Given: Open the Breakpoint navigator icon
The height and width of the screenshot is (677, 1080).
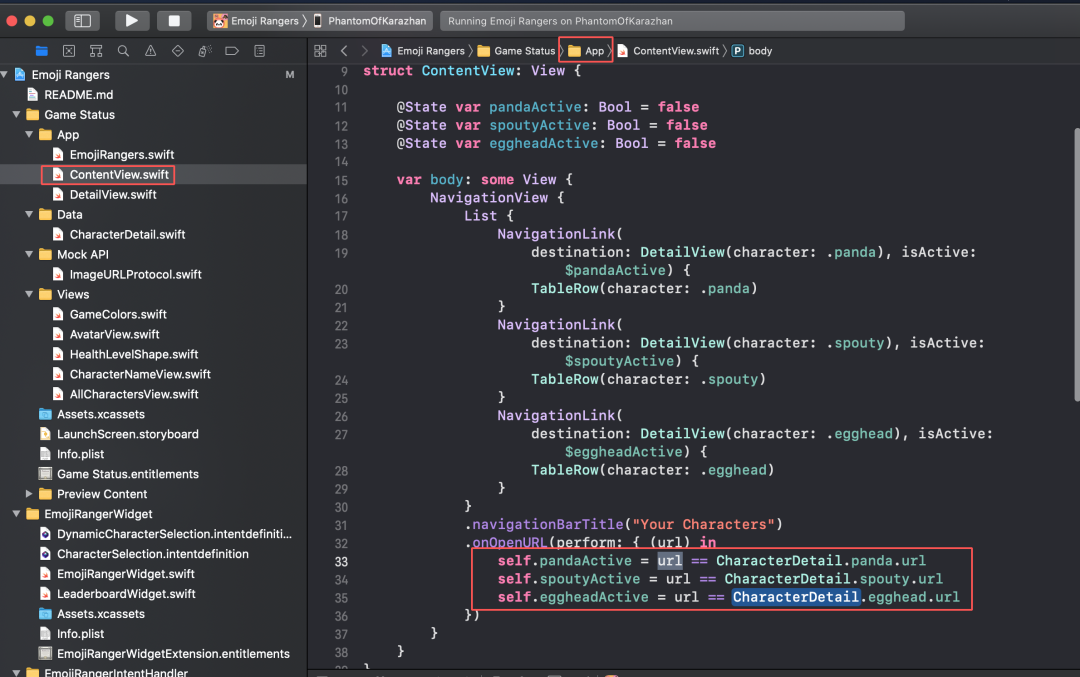Looking at the screenshot, I should pyautogui.click(x=231, y=51).
